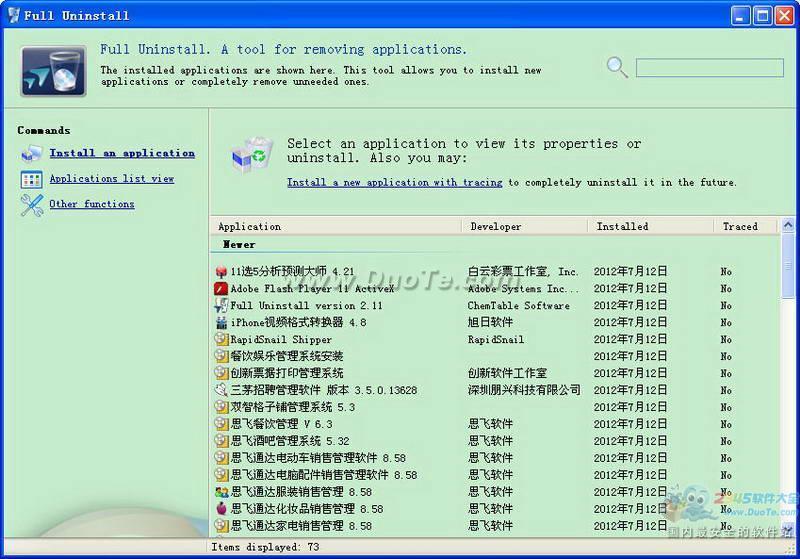Open the Install an application link
800x559 pixels.
click(122, 153)
